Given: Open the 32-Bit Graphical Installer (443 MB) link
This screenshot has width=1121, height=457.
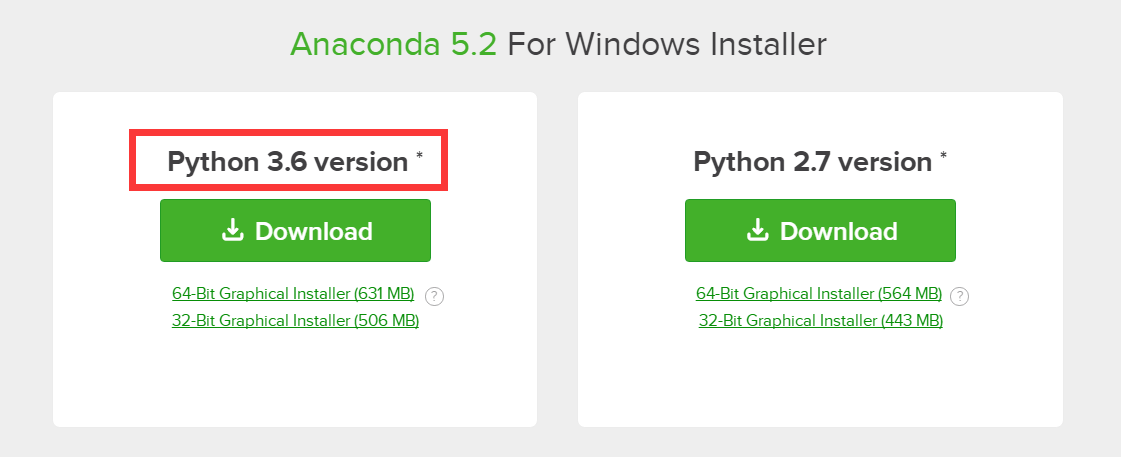Looking at the screenshot, I should tap(820, 321).
